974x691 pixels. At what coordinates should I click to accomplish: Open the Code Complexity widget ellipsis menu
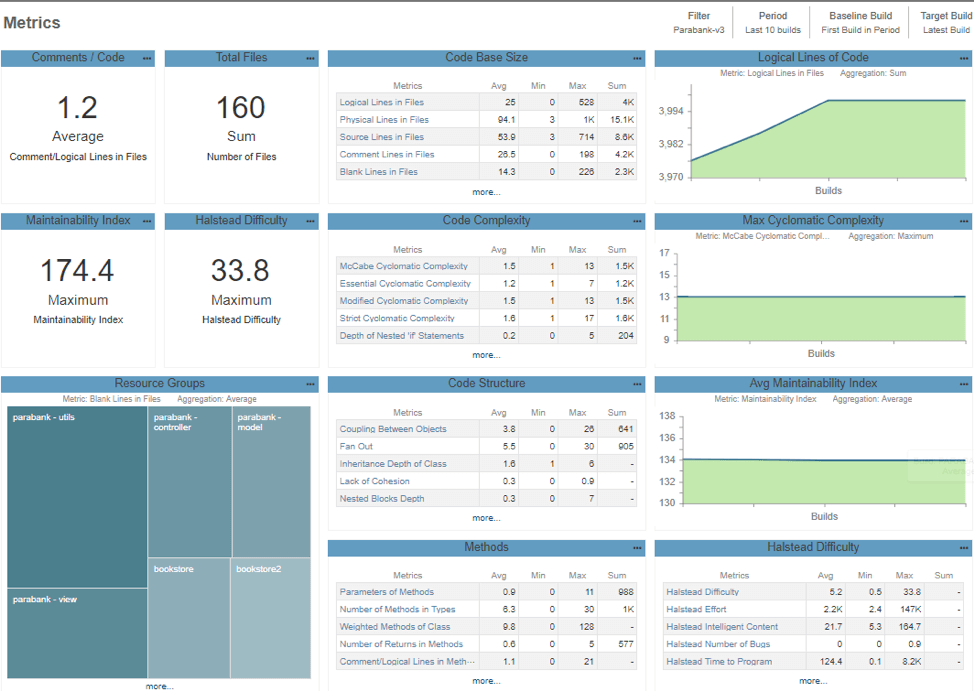638,222
